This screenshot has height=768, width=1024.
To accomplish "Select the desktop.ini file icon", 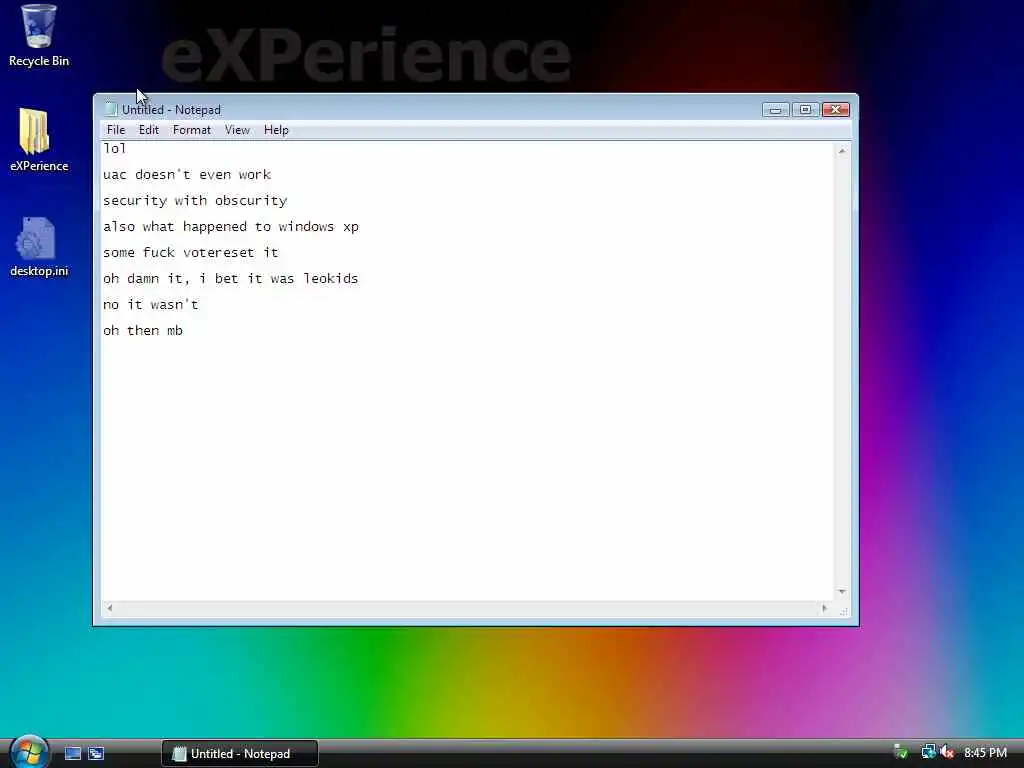I will point(39,247).
